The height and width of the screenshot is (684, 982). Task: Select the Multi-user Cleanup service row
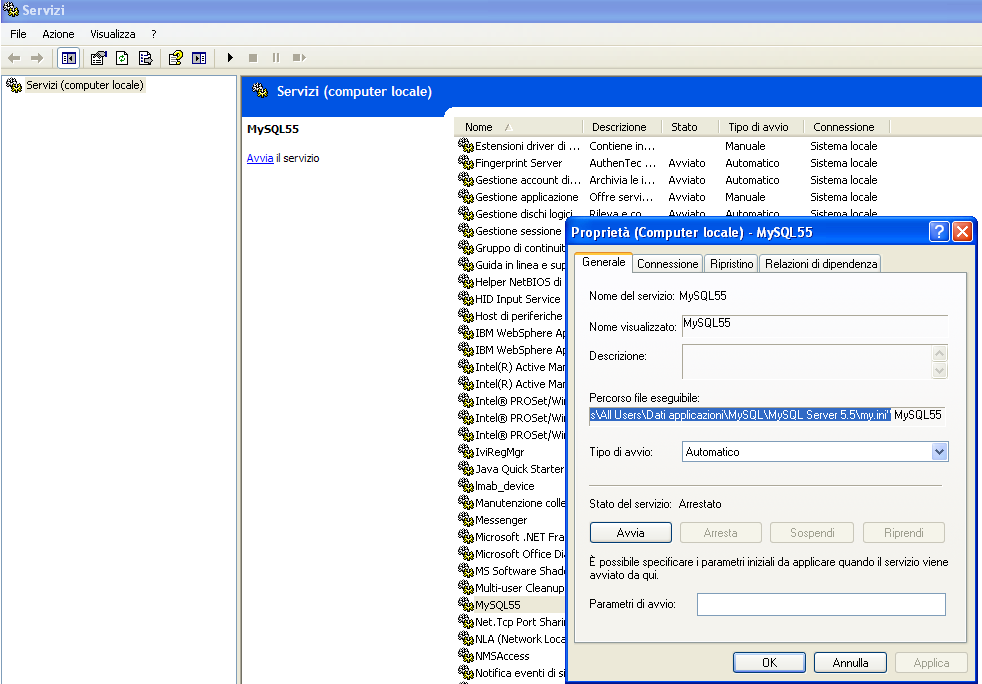[511, 588]
